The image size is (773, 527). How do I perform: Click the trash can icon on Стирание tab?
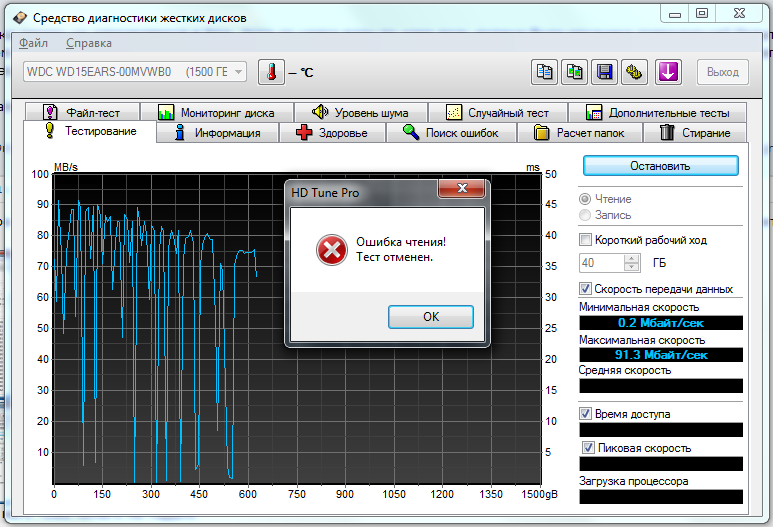click(667, 133)
